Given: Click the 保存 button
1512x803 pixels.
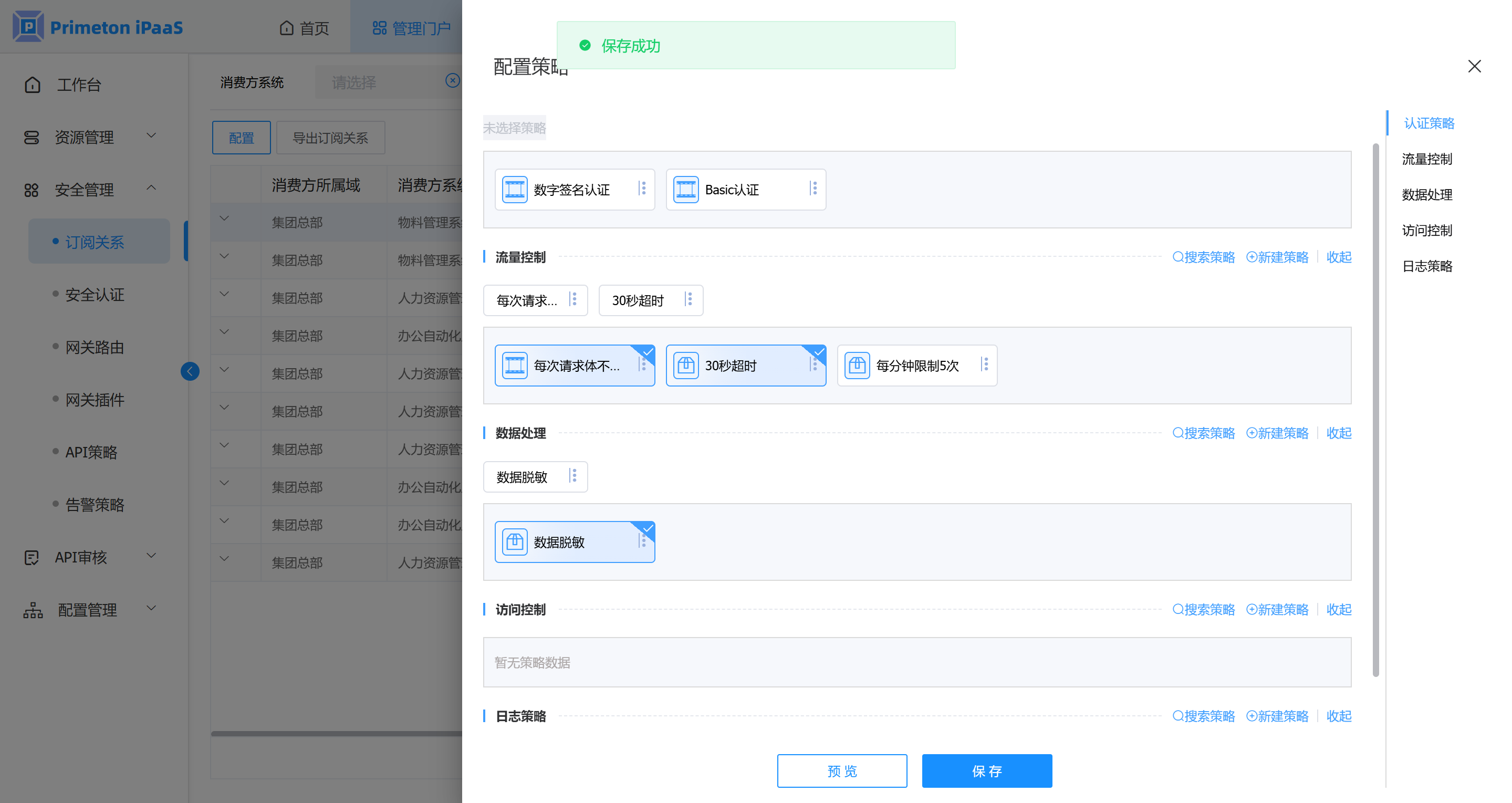Looking at the screenshot, I should tap(986, 771).
